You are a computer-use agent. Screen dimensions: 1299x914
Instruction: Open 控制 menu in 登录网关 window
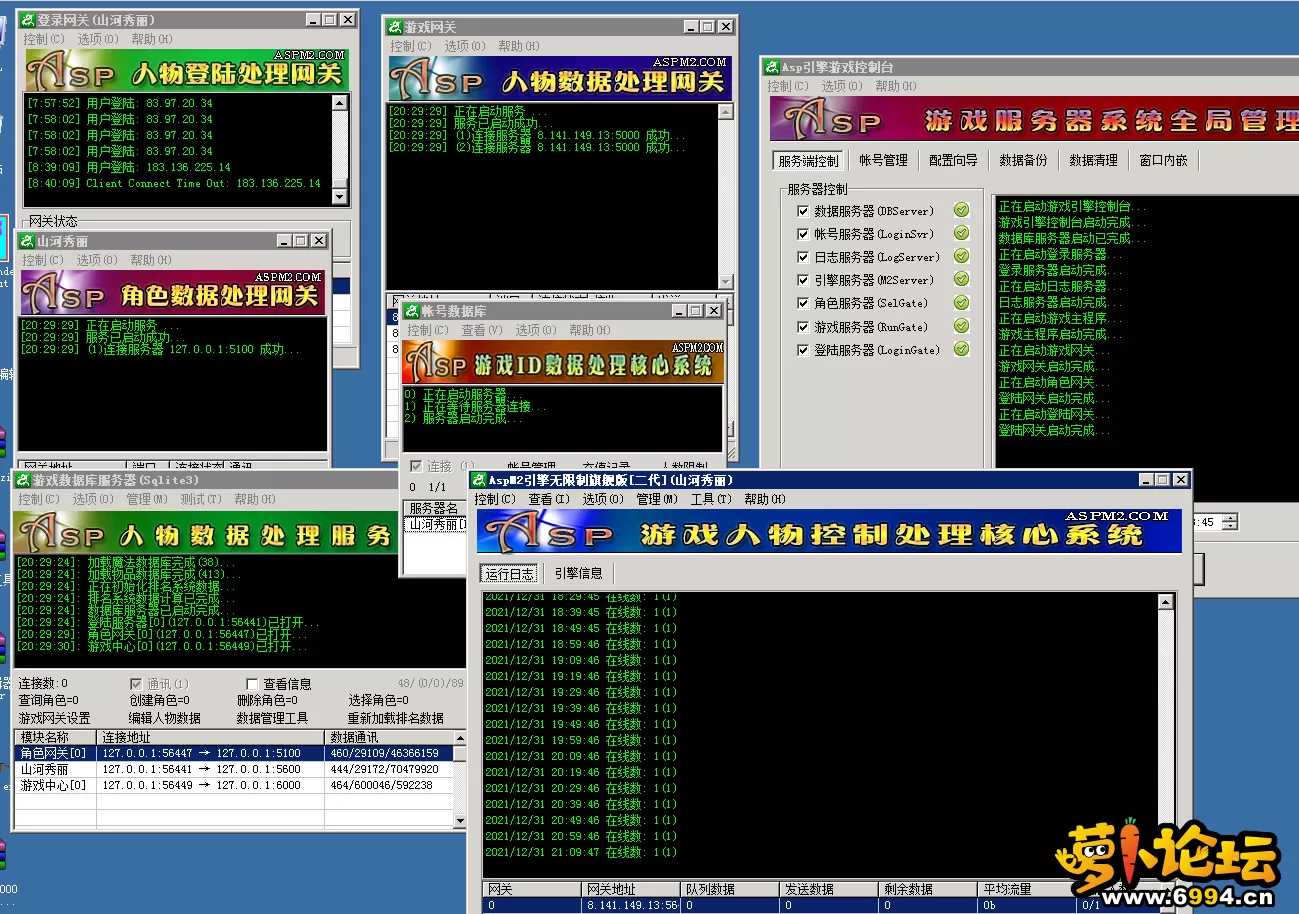[x=43, y=39]
